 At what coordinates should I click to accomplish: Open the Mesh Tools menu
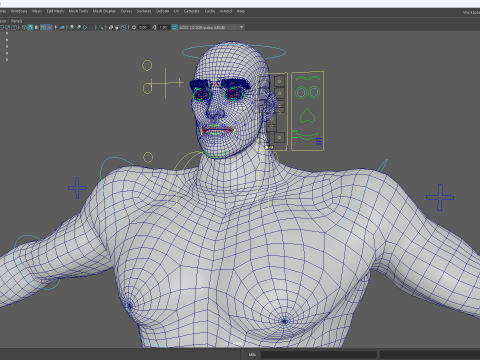click(78, 11)
